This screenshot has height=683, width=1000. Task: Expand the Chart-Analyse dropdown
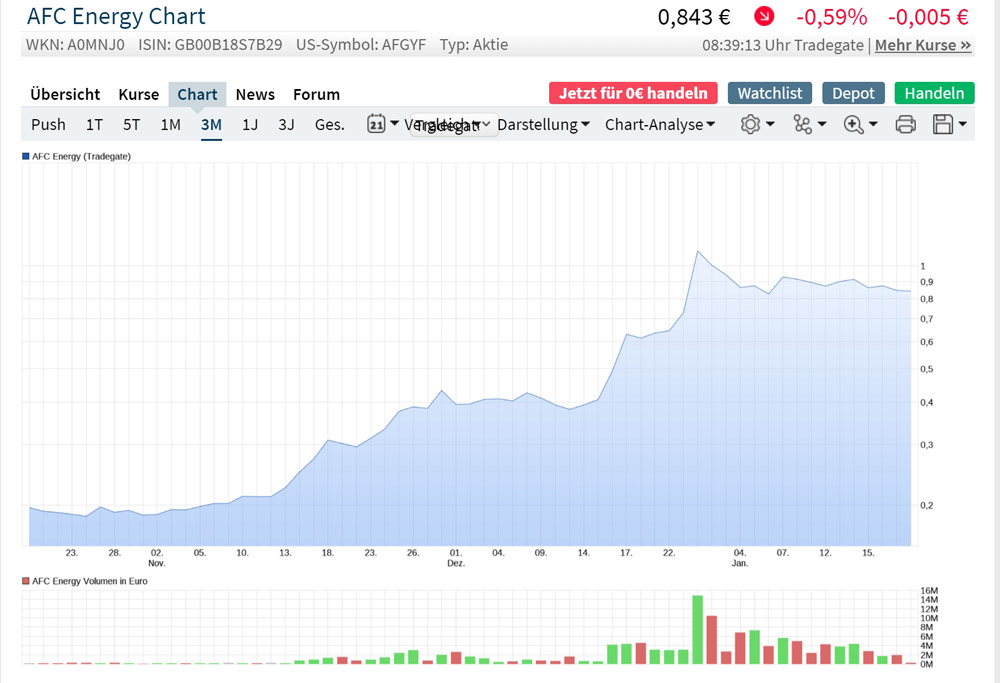click(659, 124)
